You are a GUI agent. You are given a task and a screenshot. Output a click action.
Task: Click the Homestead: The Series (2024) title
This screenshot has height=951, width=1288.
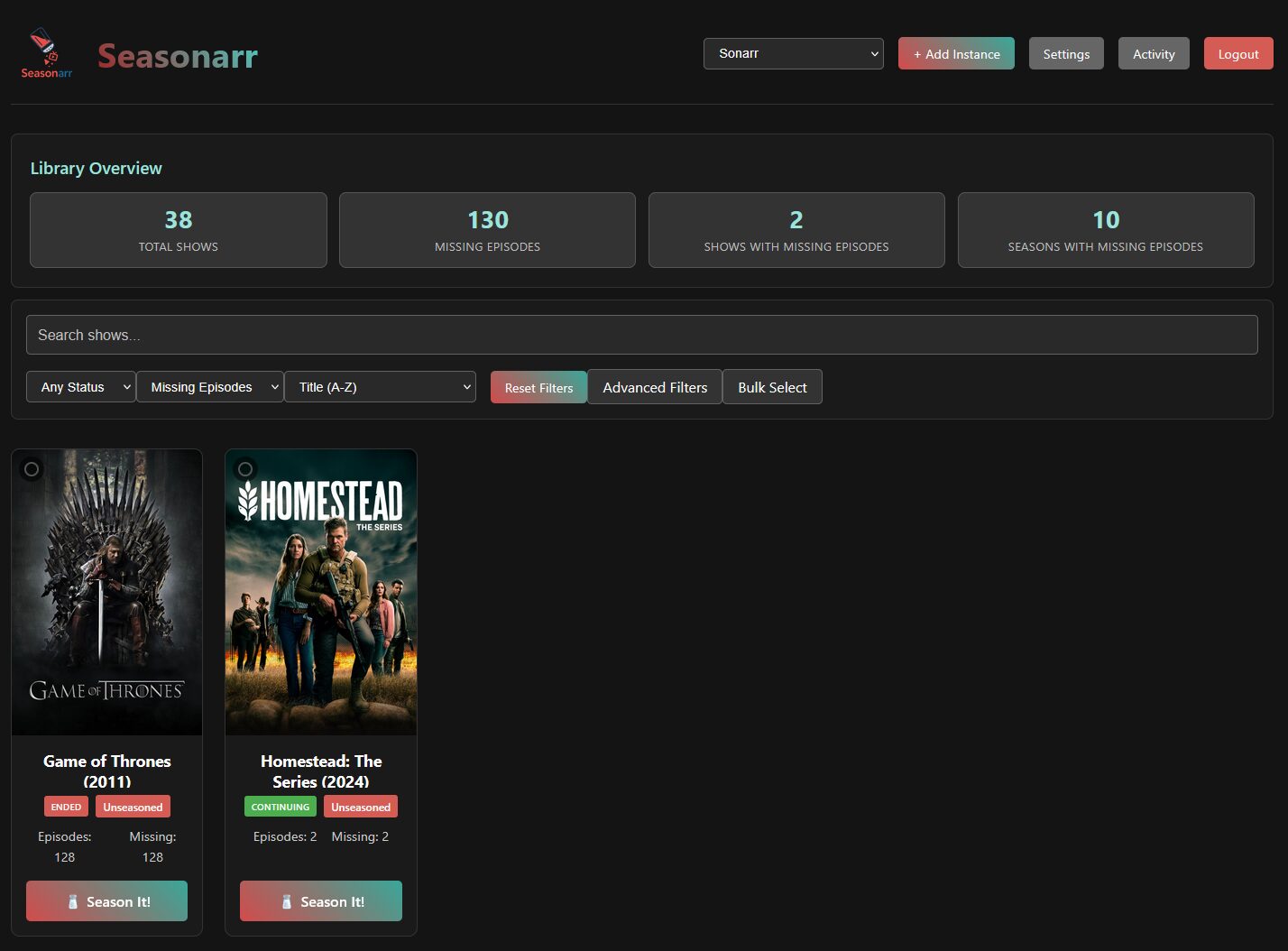(x=321, y=771)
